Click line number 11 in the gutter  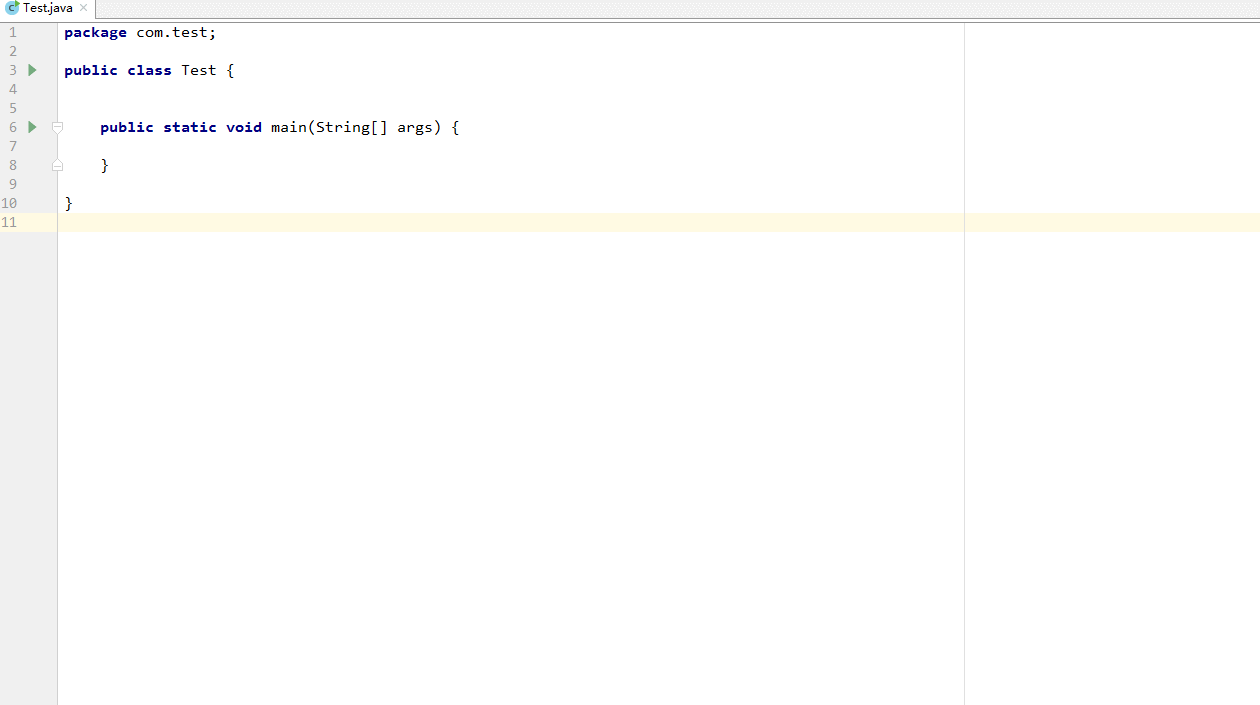point(9,222)
